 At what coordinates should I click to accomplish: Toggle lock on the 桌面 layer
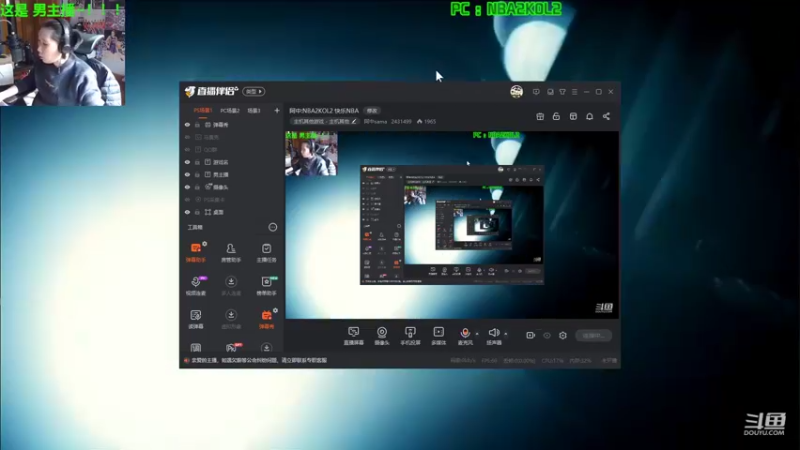[x=197, y=212]
